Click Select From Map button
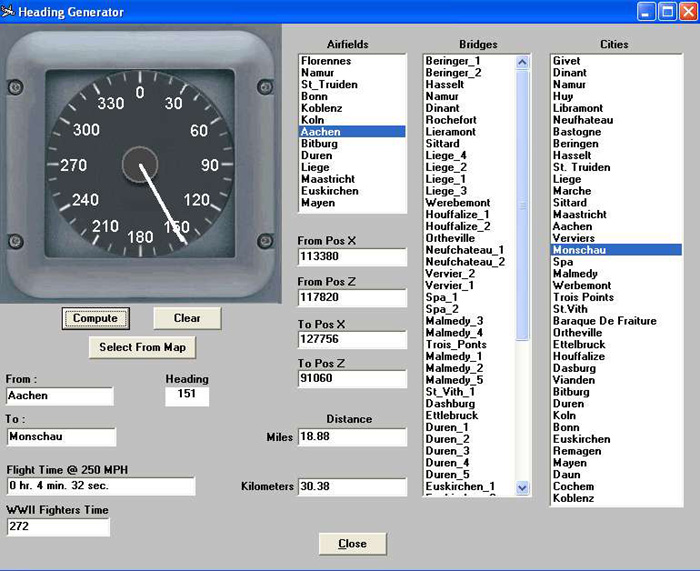The height and width of the screenshot is (571, 700). pyautogui.click(x=142, y=348)
